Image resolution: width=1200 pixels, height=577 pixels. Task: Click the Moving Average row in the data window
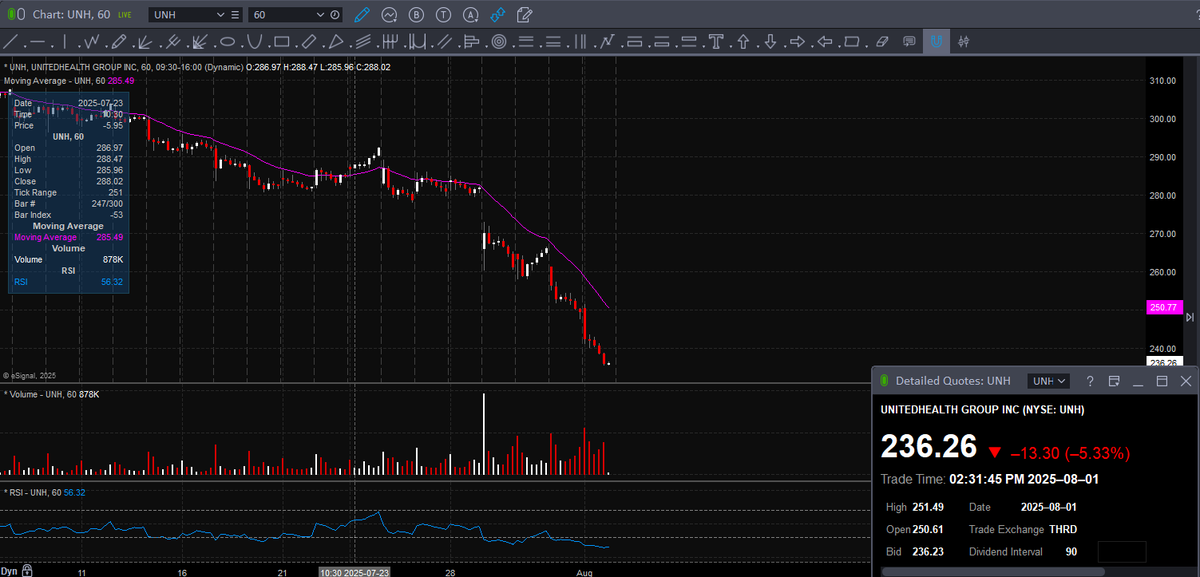pyautogui.click(x=68, y=237)
